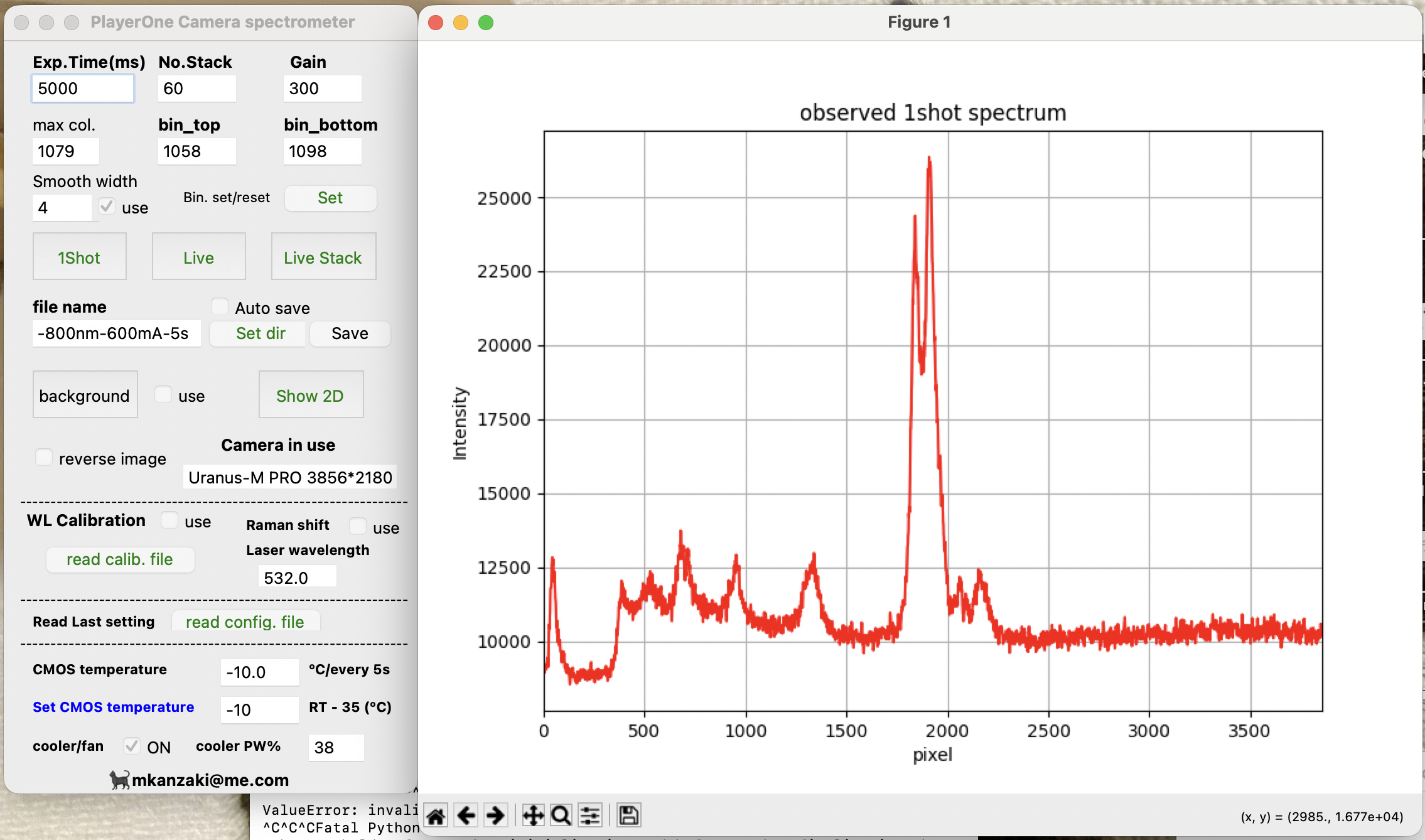Check the reverse image checkbox
The width and height of the screenshot is (1425, 840).
point(44,458)
